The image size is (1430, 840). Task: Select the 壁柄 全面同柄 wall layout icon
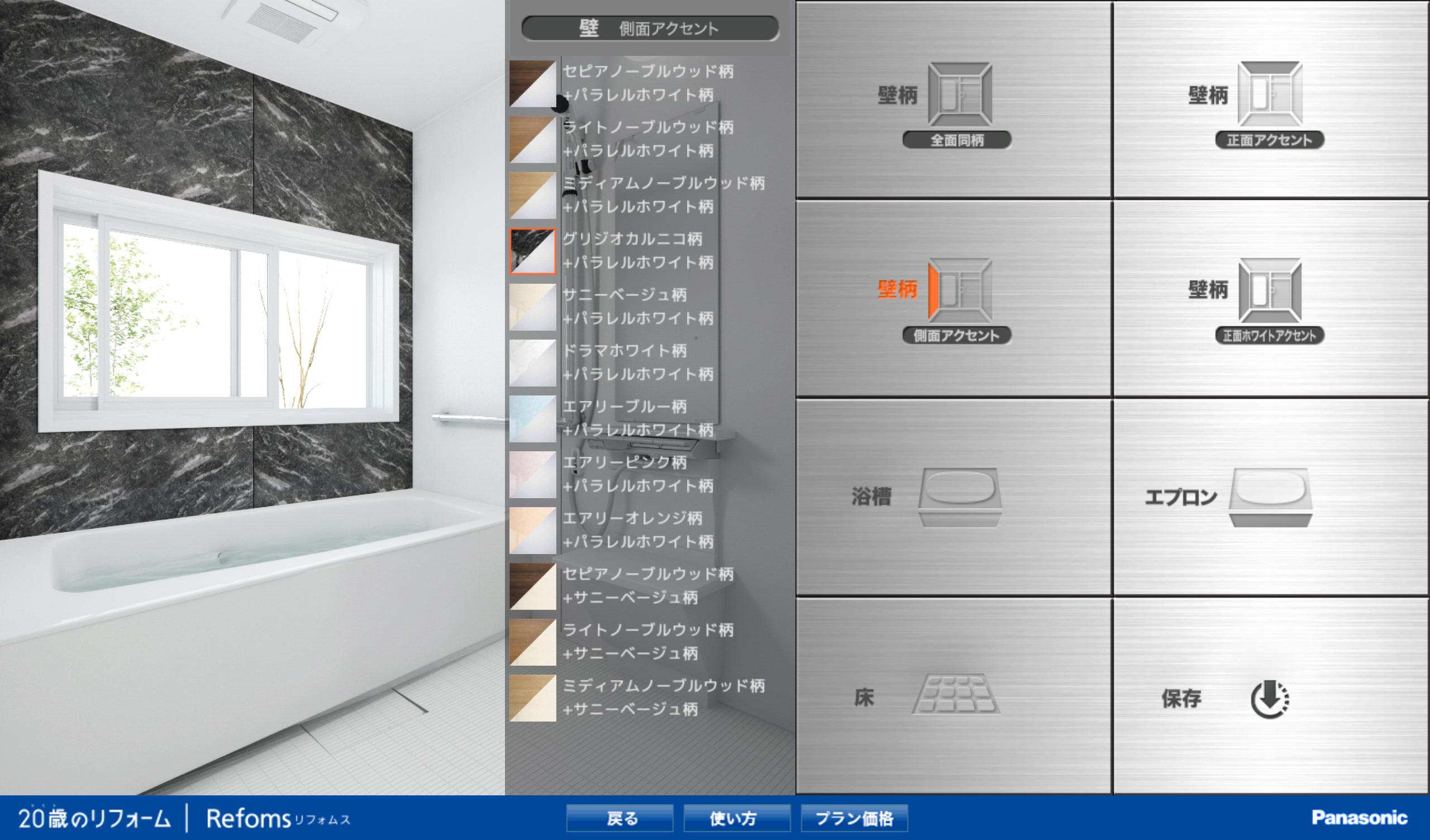(x=960, y=94)
